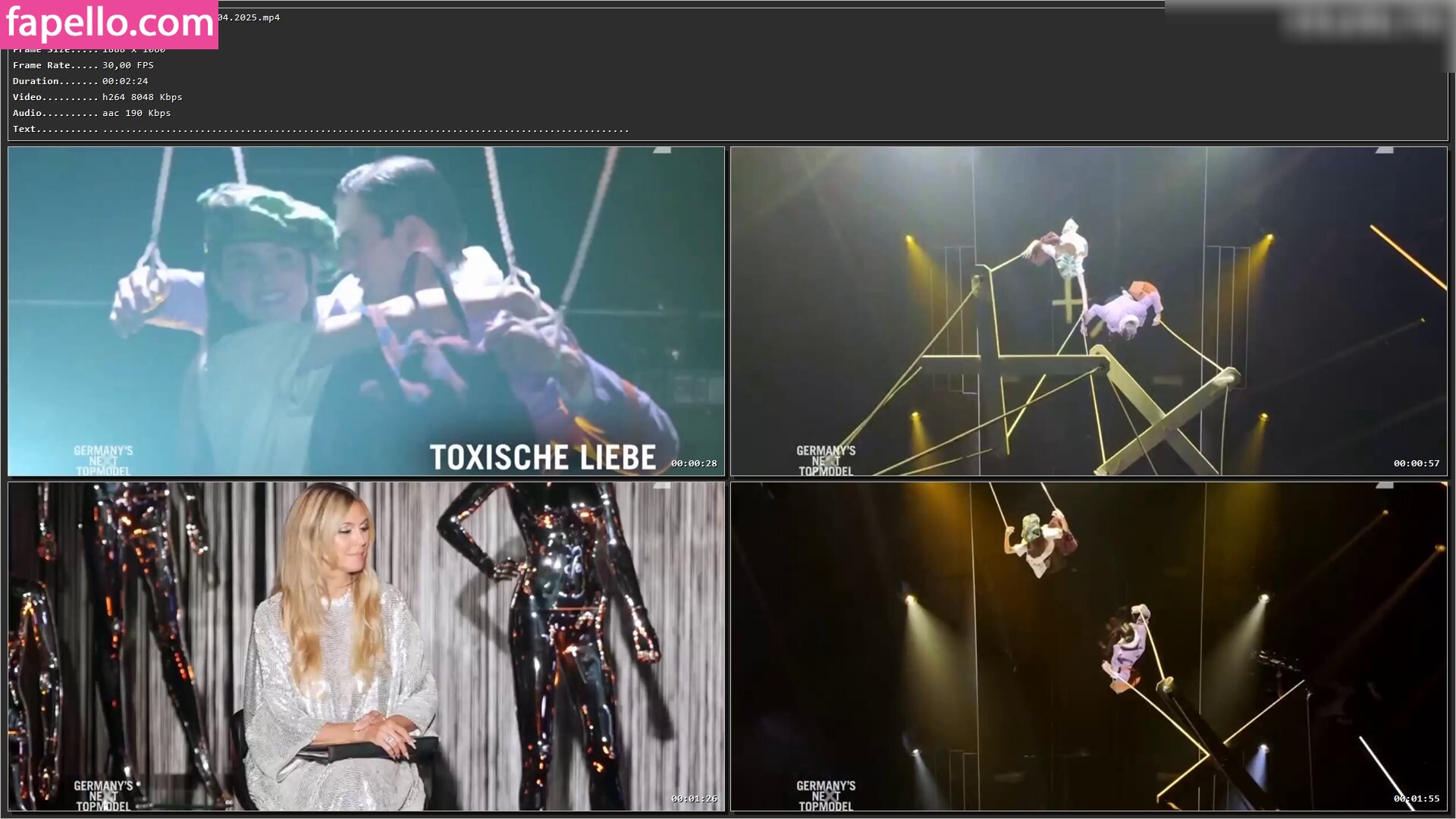
Task: Click Germany's Next Topmodel logo in bottom-right thumbnail
Action: (826, 795)
